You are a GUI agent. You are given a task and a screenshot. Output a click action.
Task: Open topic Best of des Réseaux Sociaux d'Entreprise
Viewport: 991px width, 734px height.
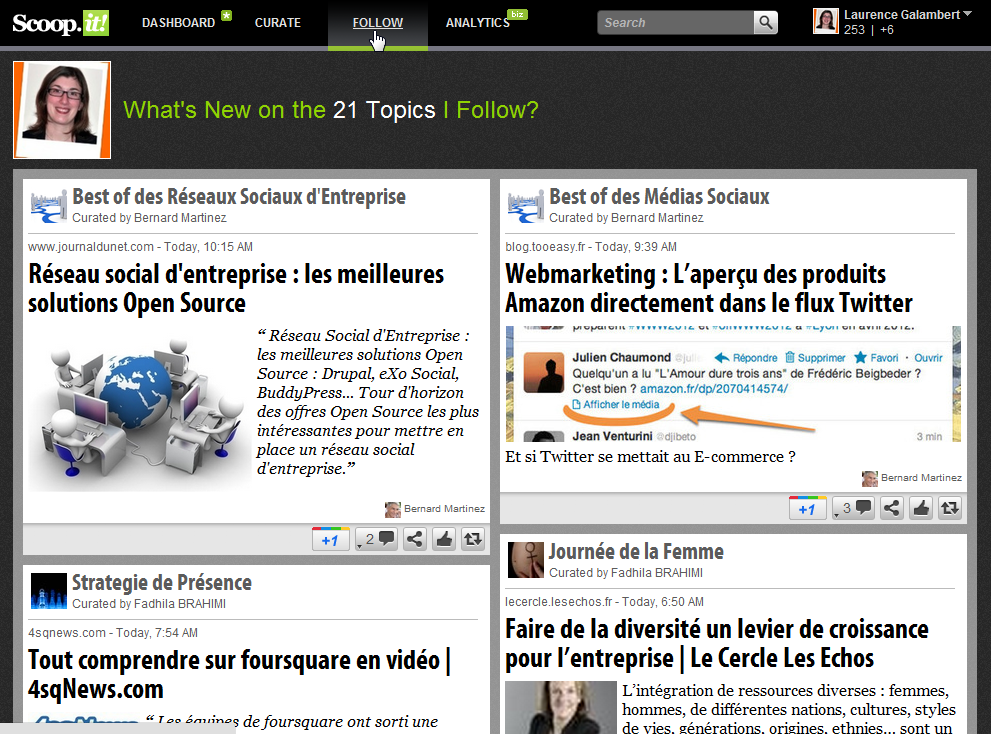(239, 197)
